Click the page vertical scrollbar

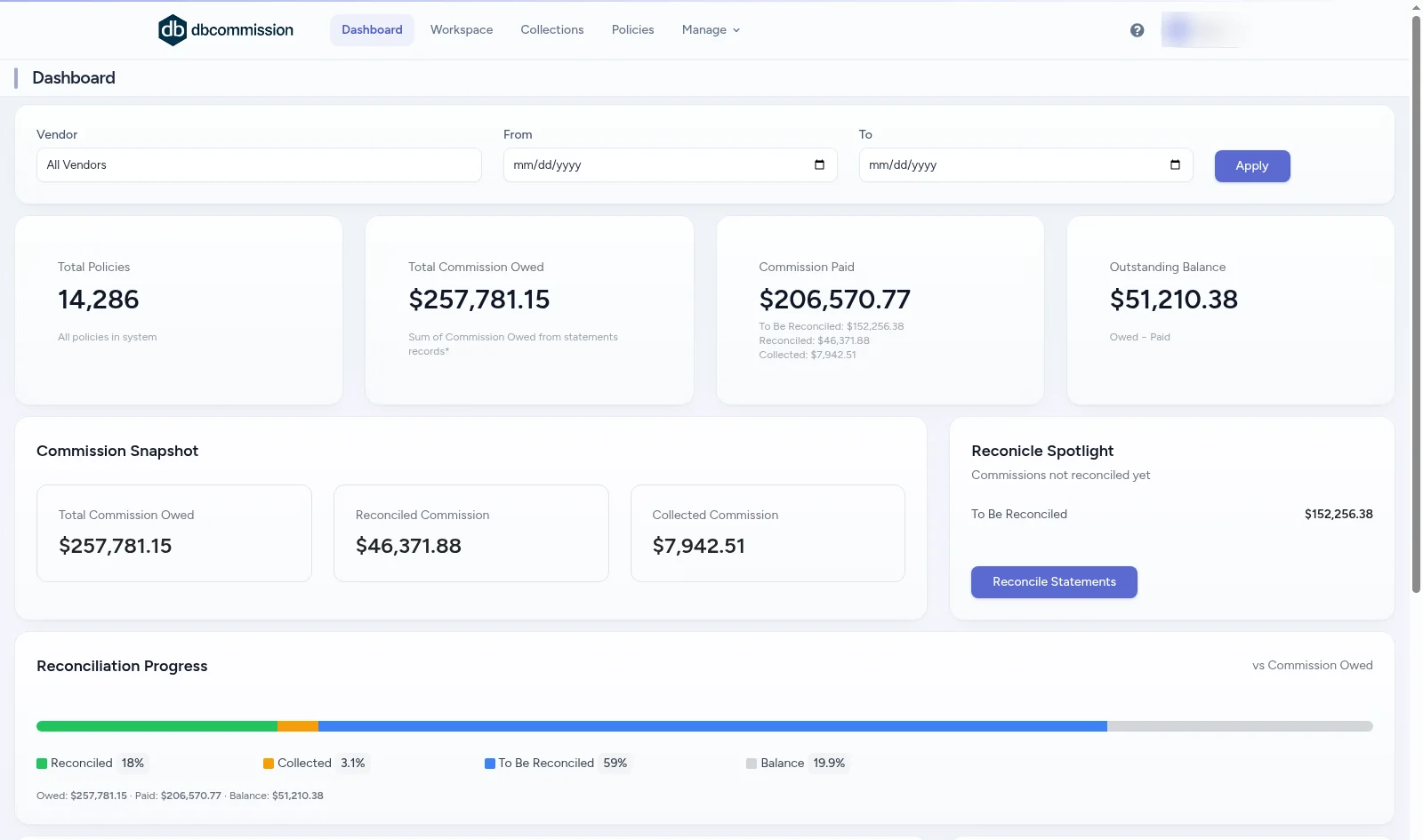pyautogui.click(x=1416, y=302)
